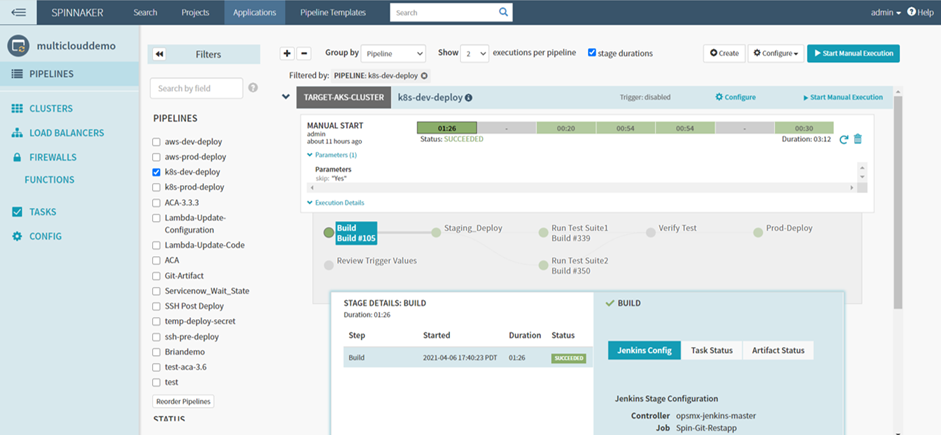Open the executions-per-pipeline count dropdown
This screenshot has height=435, width=941.
click(x=476, y=54)
